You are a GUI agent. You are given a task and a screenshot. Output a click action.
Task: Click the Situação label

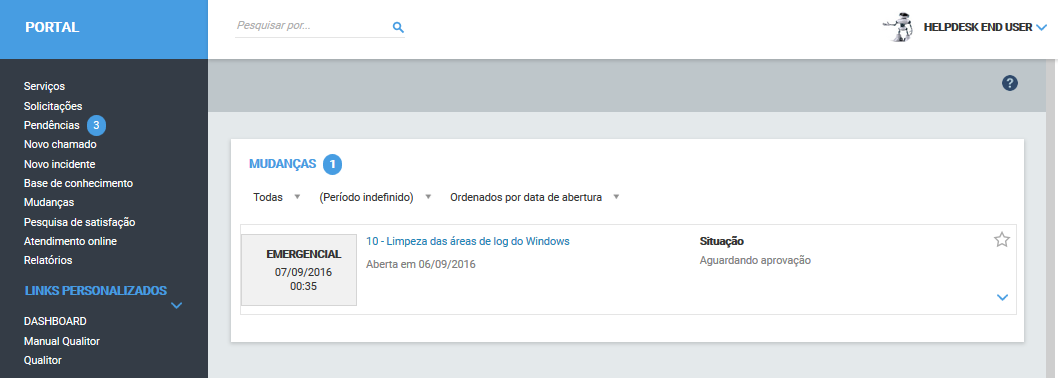point(721,241)
